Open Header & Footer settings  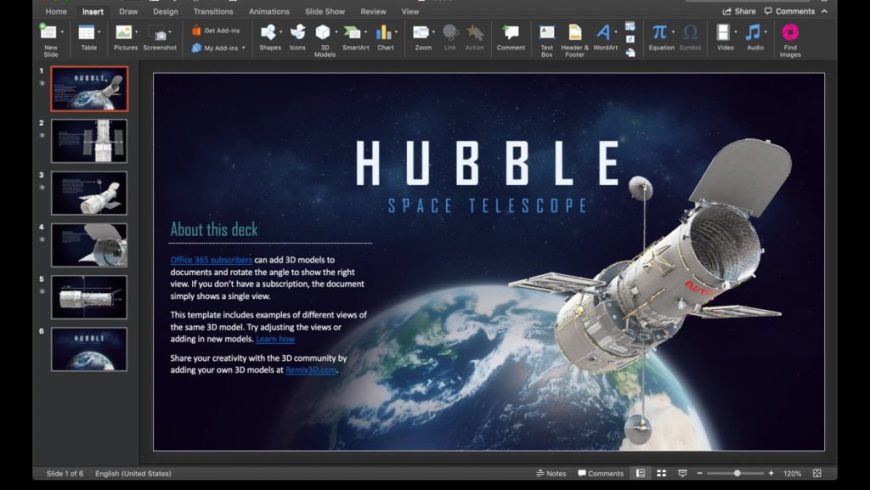click(575, 41)
